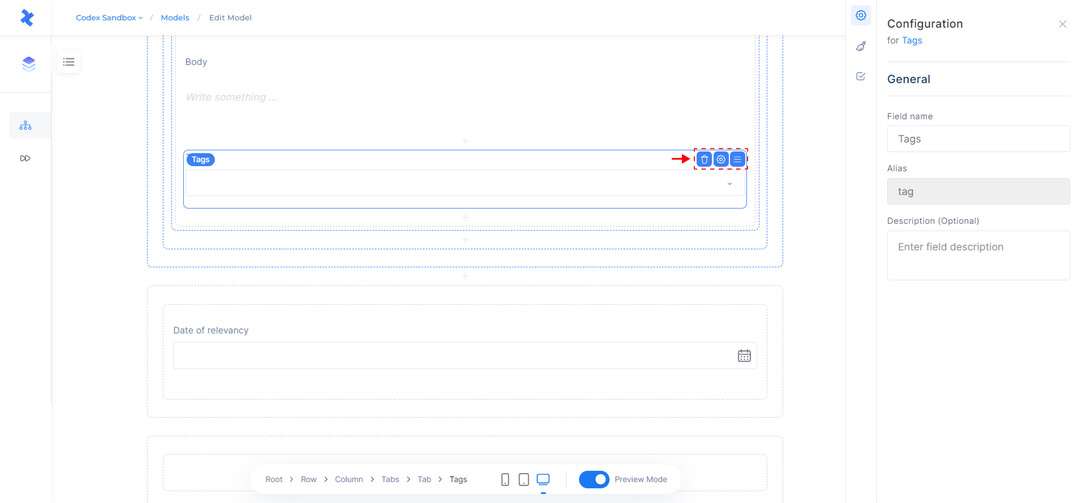Click the Body field label
1080x503 pixels.
[196, 62]
